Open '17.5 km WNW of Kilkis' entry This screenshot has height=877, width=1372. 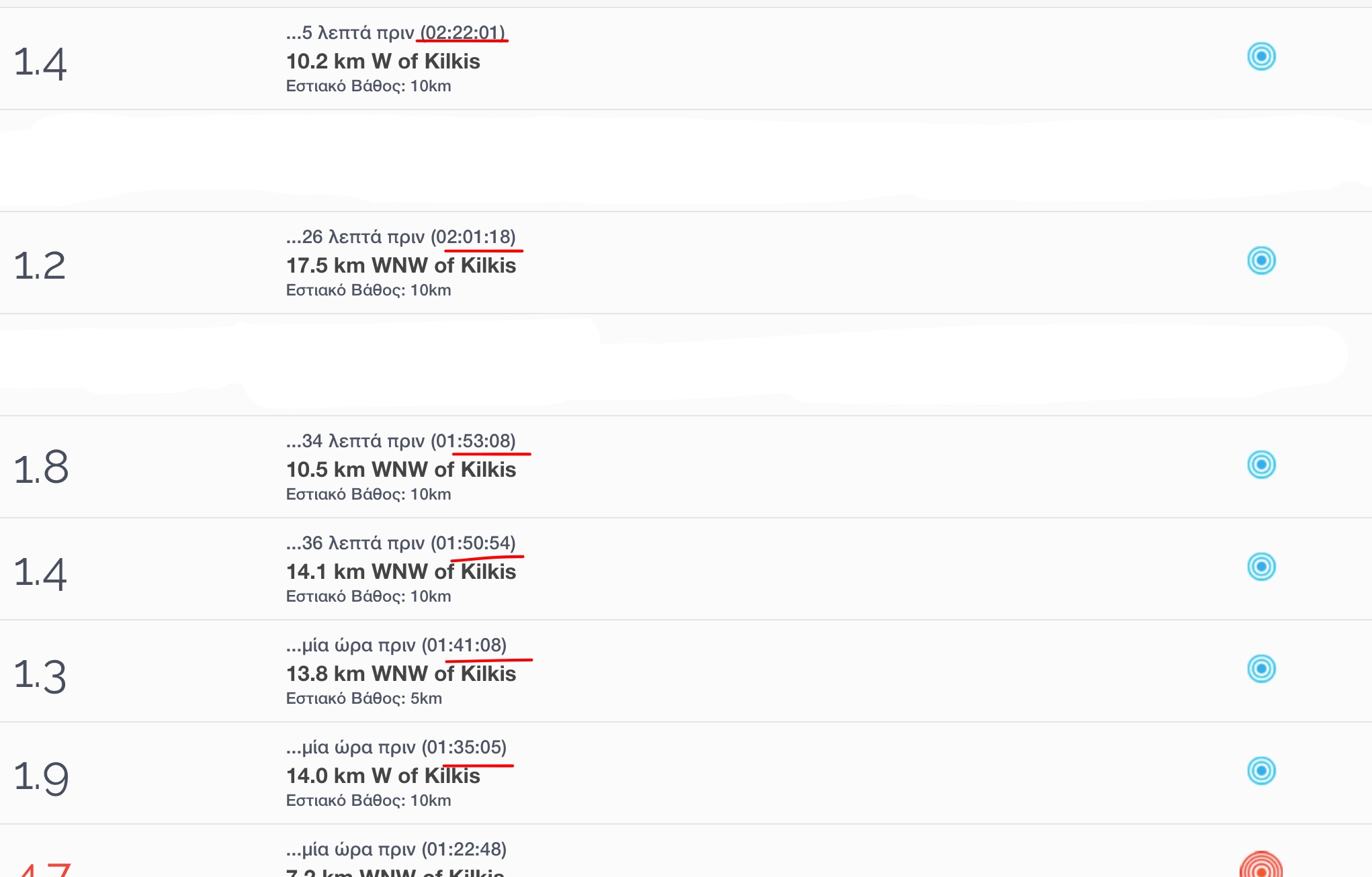coord(401,265)
